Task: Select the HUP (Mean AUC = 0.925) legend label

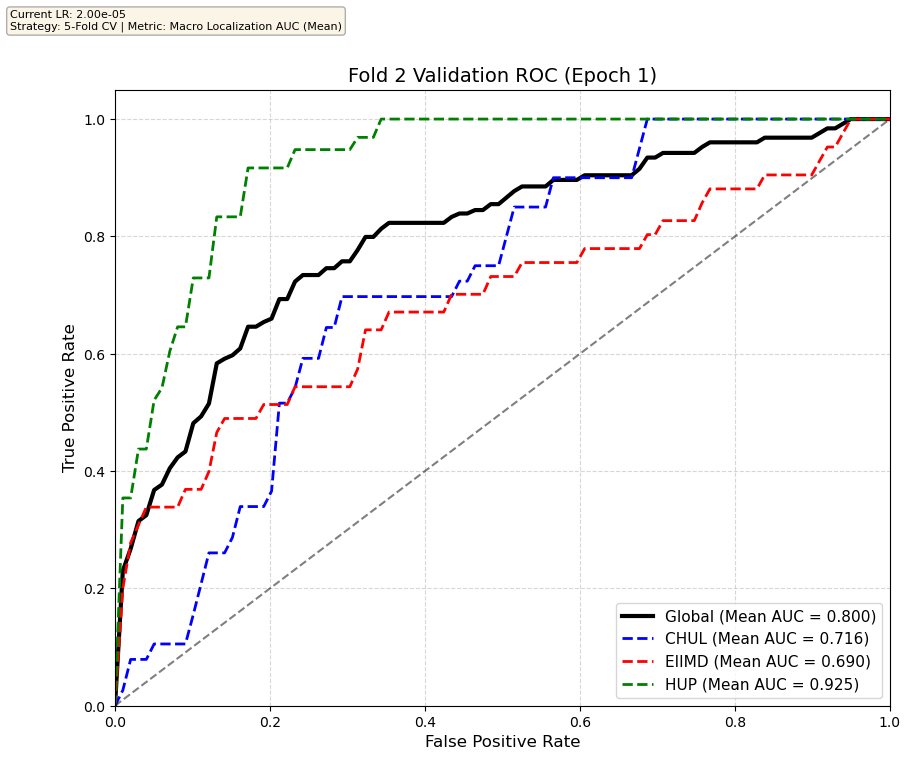Action: pos(762,685)
